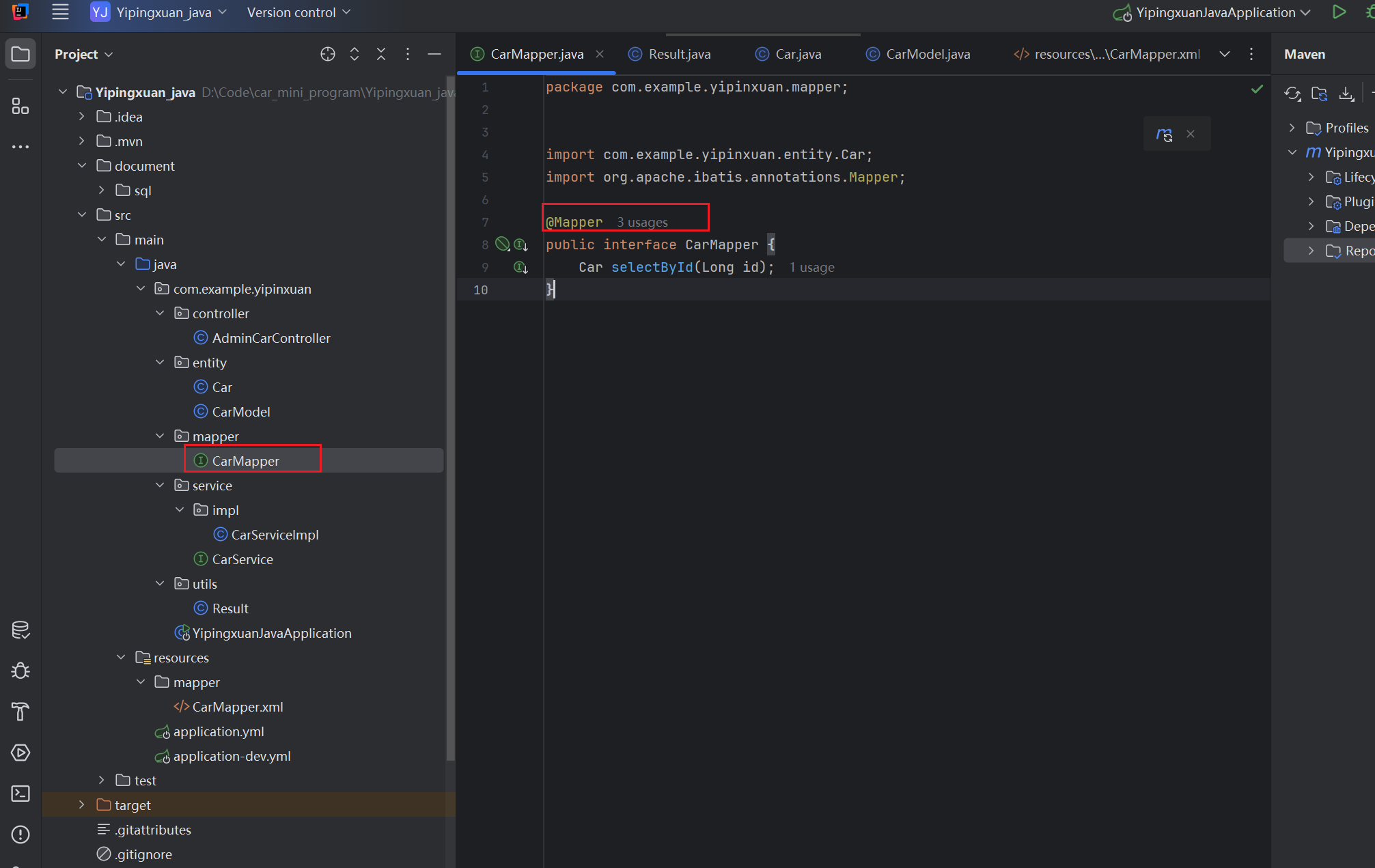Click the Select Opened File crosshair icon
1375x868 pixels.
click(x=328, y=54)
